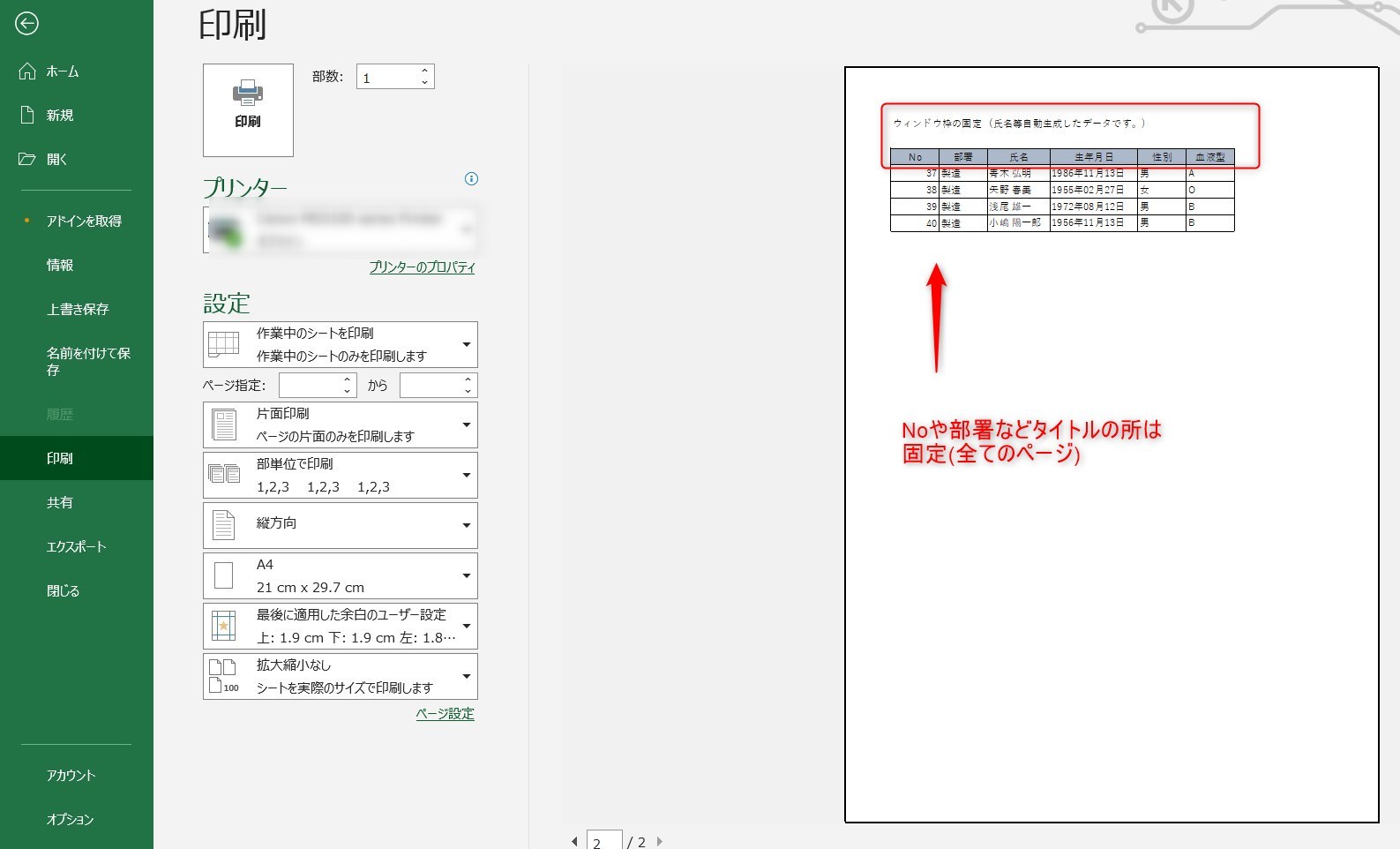Open the 部単位で印刷 collation dropdown
Screen dimensions: 1400x849
tap(341, 475)
